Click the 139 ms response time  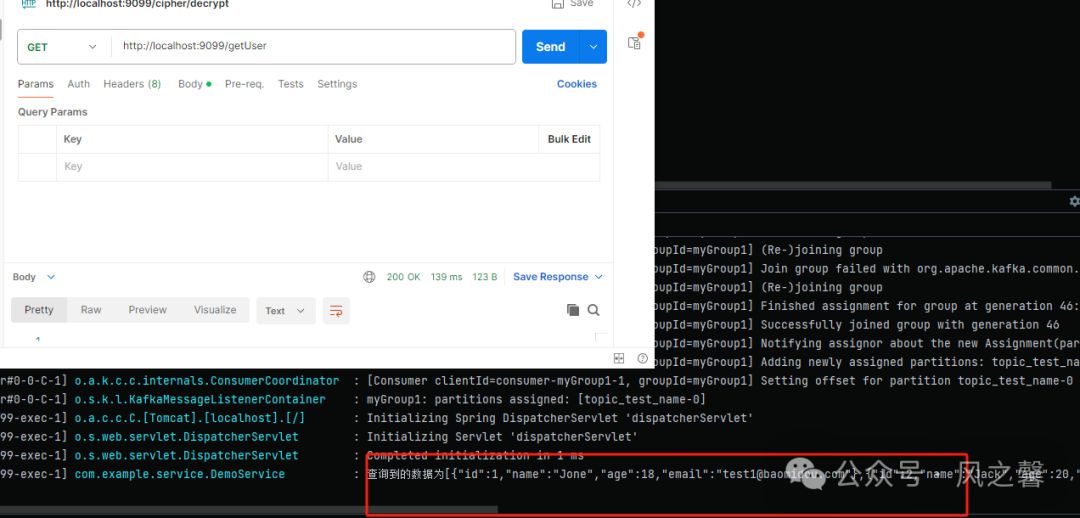coord(446,277)
